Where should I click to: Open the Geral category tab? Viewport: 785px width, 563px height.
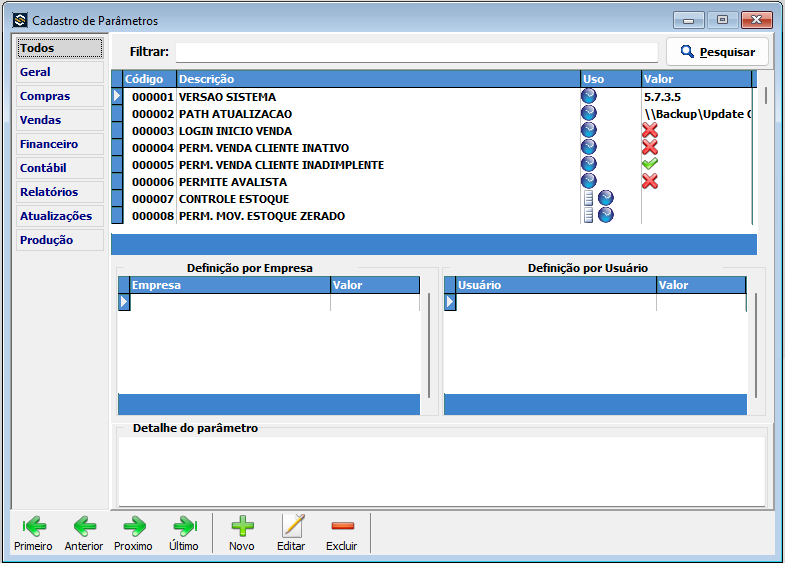[59, 72]
